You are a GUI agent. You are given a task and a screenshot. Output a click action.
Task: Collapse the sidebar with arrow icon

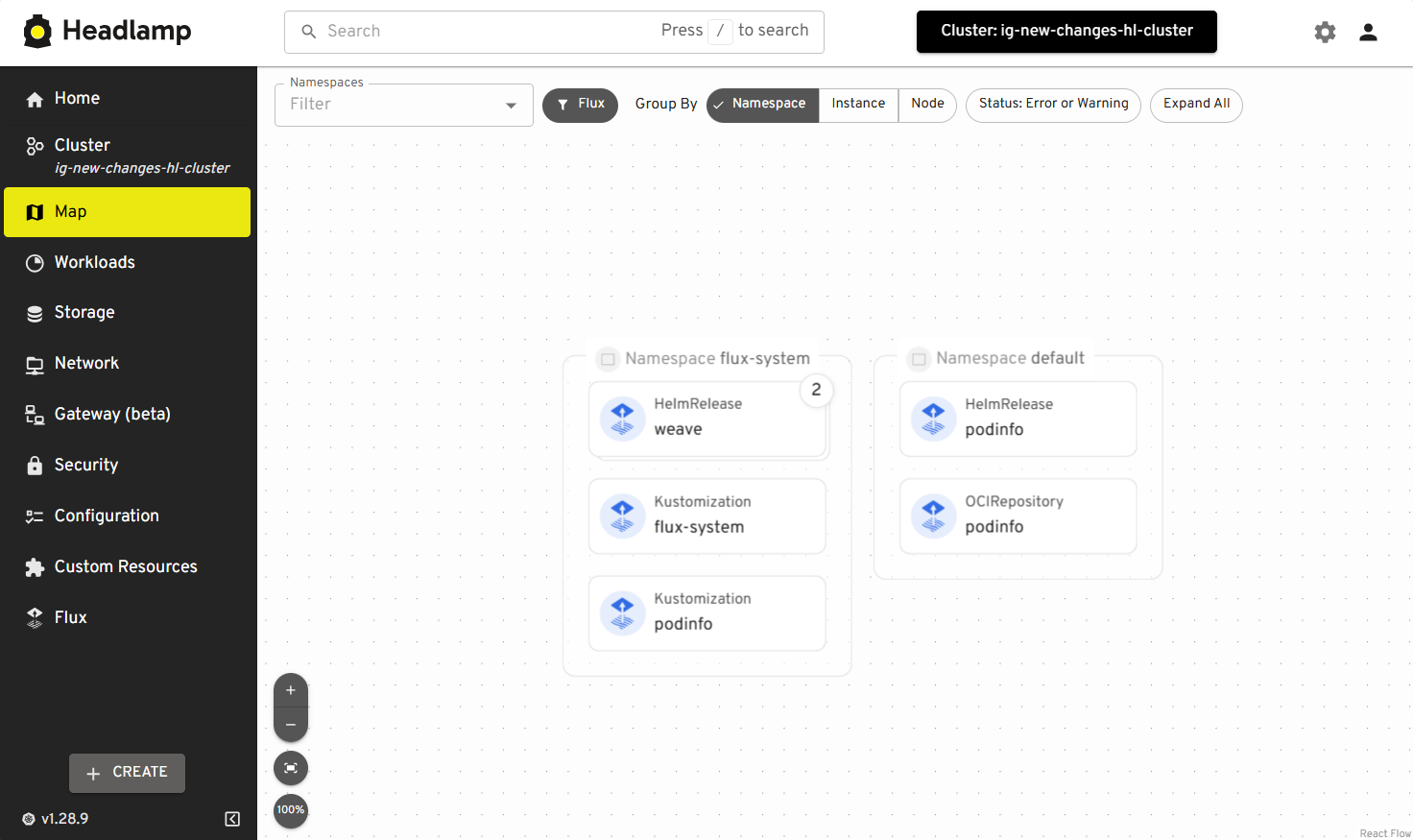[232, 819]
